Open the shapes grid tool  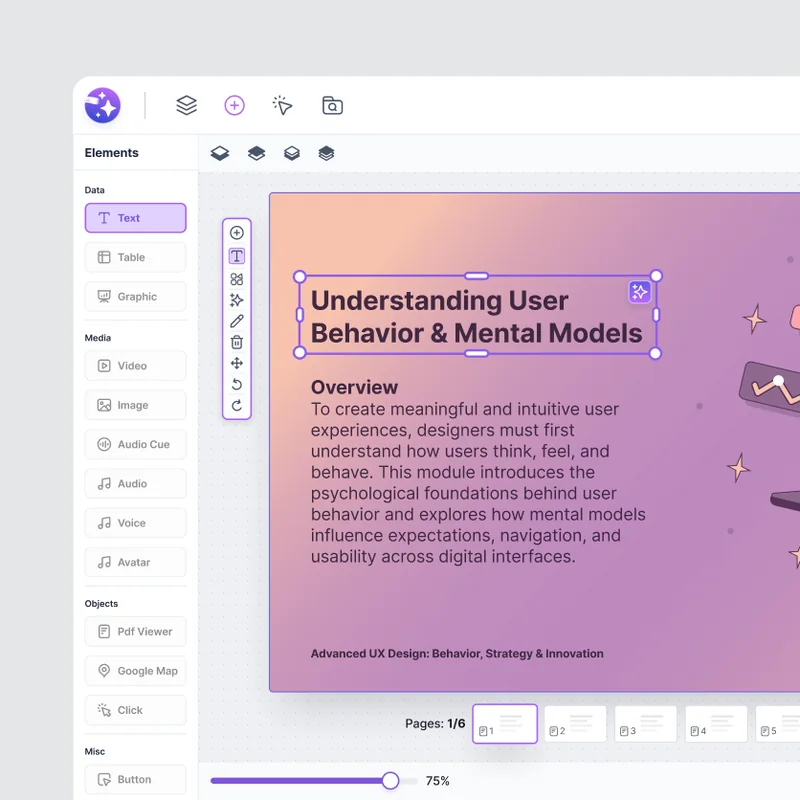pyautogui.click(x=237, y=279)
